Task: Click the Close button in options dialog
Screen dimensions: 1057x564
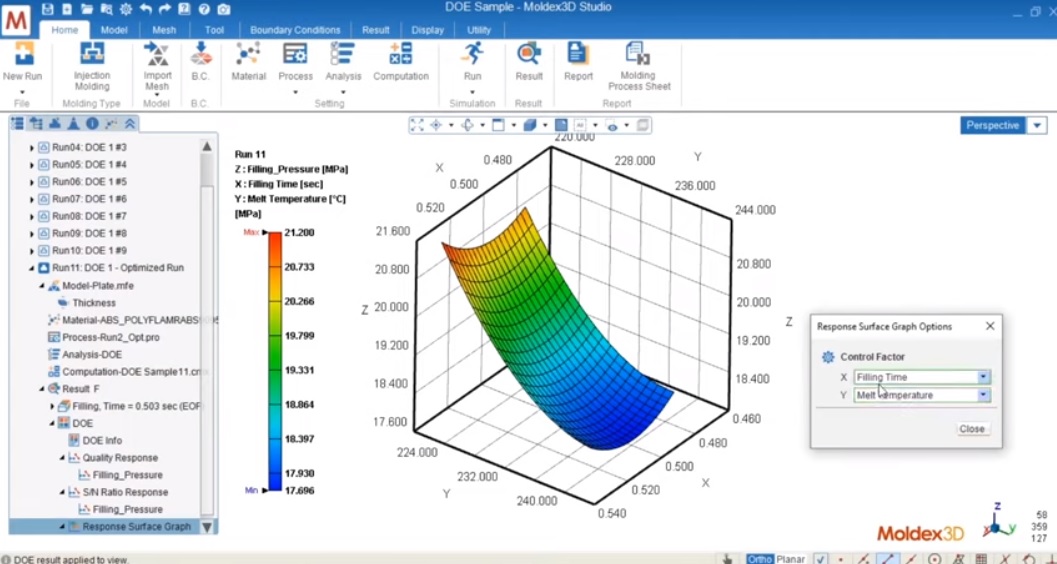Action: coord(971,429)
